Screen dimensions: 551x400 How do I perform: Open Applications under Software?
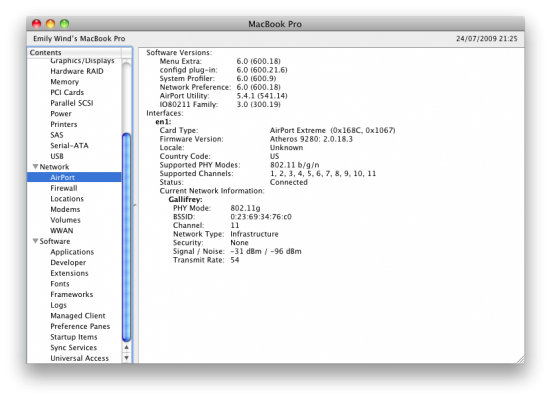72,252
